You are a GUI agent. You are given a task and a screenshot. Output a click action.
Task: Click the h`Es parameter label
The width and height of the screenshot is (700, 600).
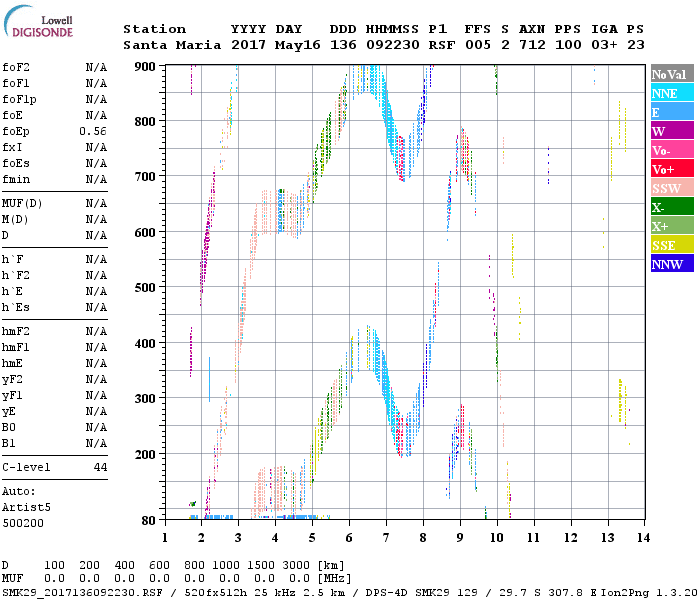tap(16, 308)
